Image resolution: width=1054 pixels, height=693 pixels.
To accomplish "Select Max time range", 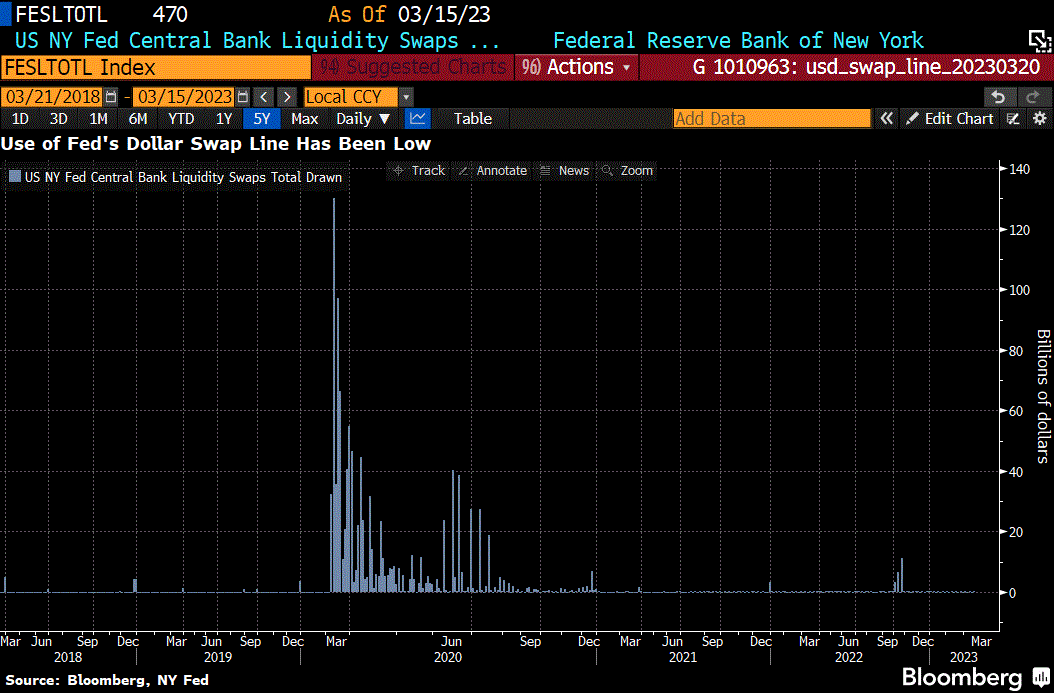I will pos(305,118).
